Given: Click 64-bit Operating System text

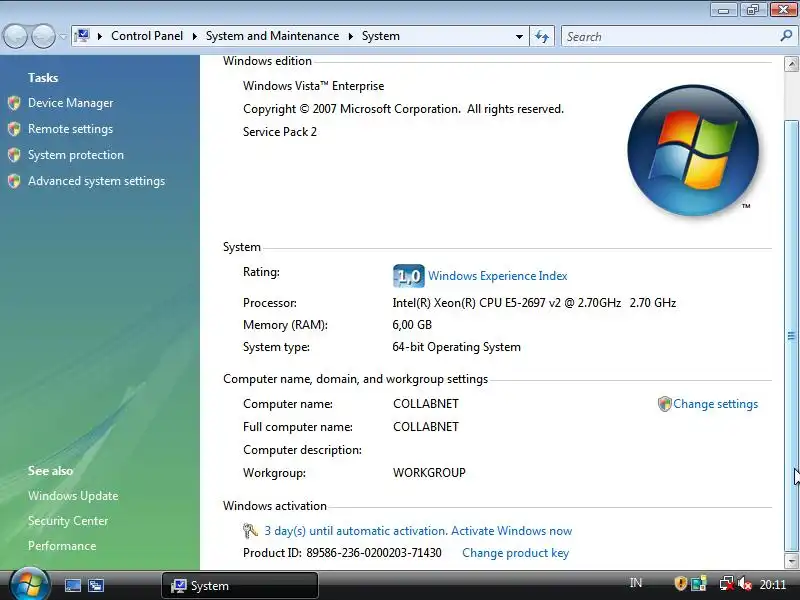Looking at the screenshot, I should [x=457, y=347].
